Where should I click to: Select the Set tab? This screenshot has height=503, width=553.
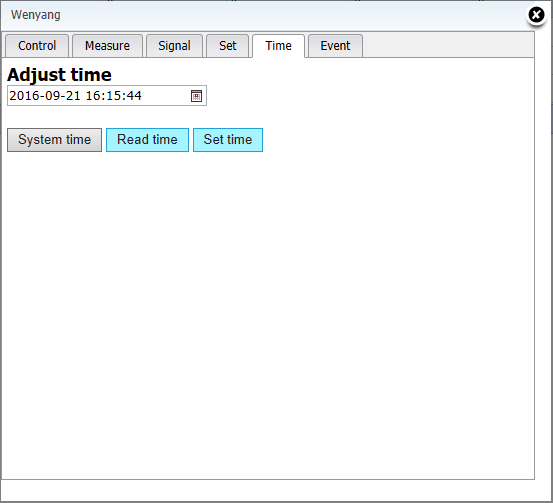227,46
